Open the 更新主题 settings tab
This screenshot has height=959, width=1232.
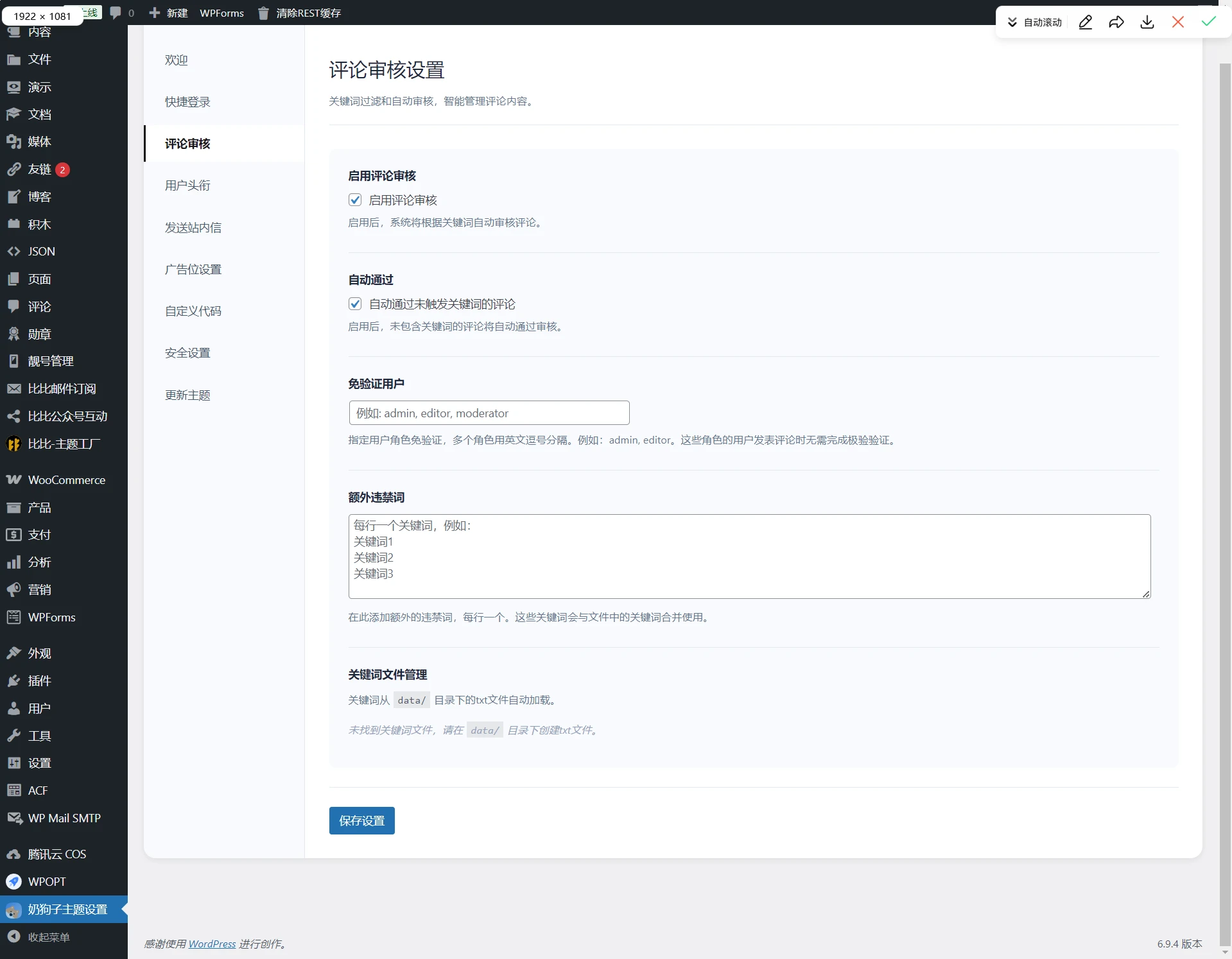point(224,395)
